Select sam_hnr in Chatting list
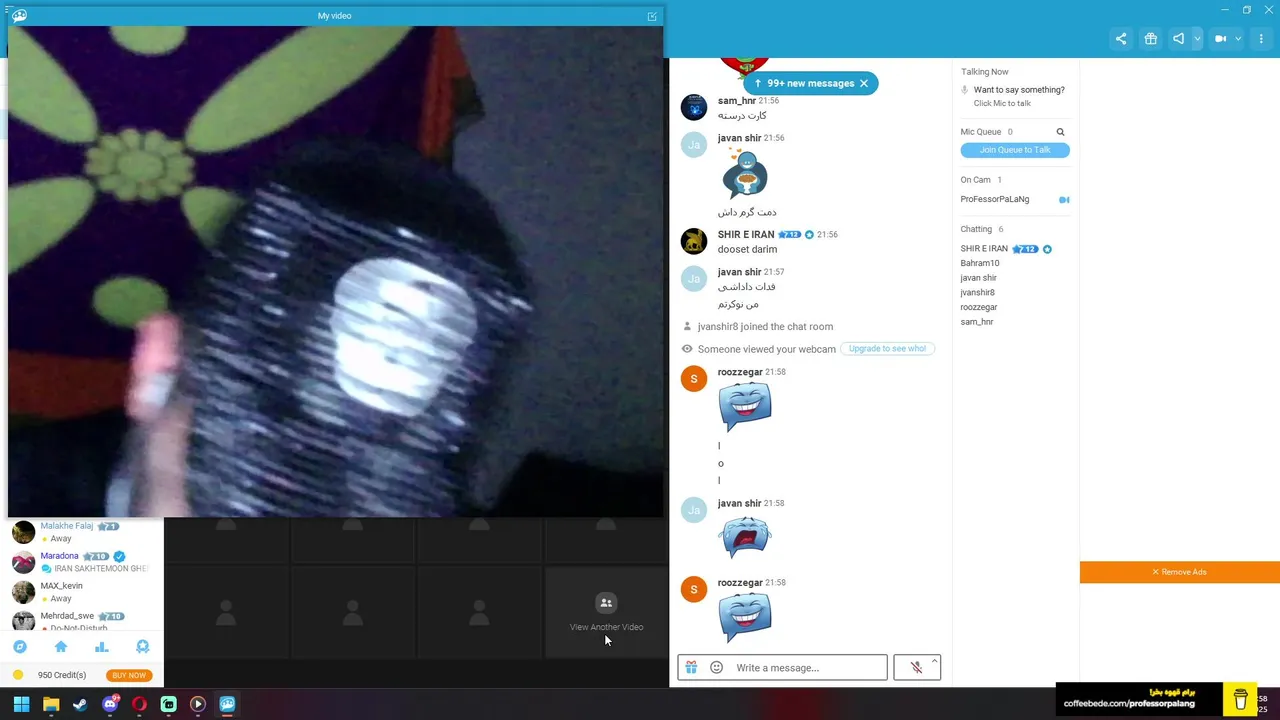1280x720 pixels. [977, 322]
